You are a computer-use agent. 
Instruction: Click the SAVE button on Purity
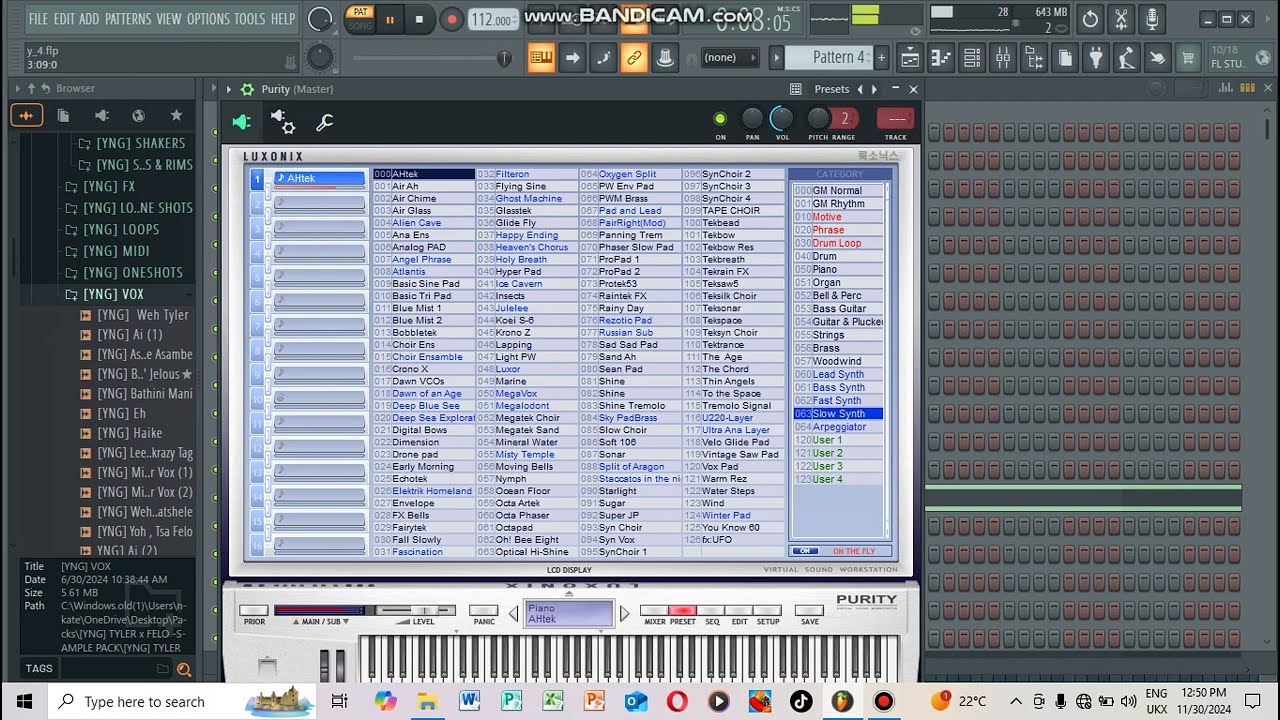pos(810,610)
